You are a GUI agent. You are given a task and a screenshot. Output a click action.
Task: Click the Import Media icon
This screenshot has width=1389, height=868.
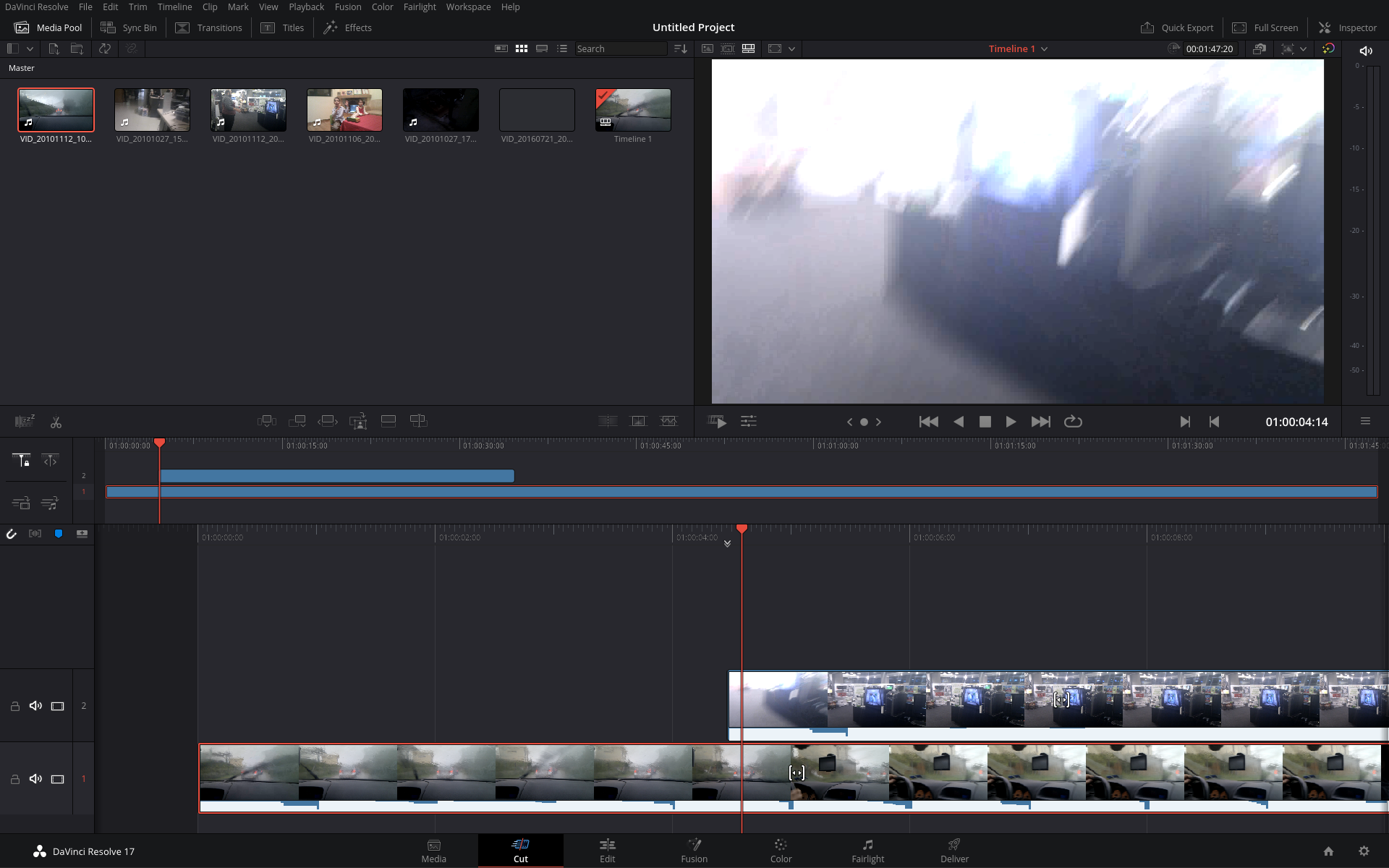(x=54, y=48)
